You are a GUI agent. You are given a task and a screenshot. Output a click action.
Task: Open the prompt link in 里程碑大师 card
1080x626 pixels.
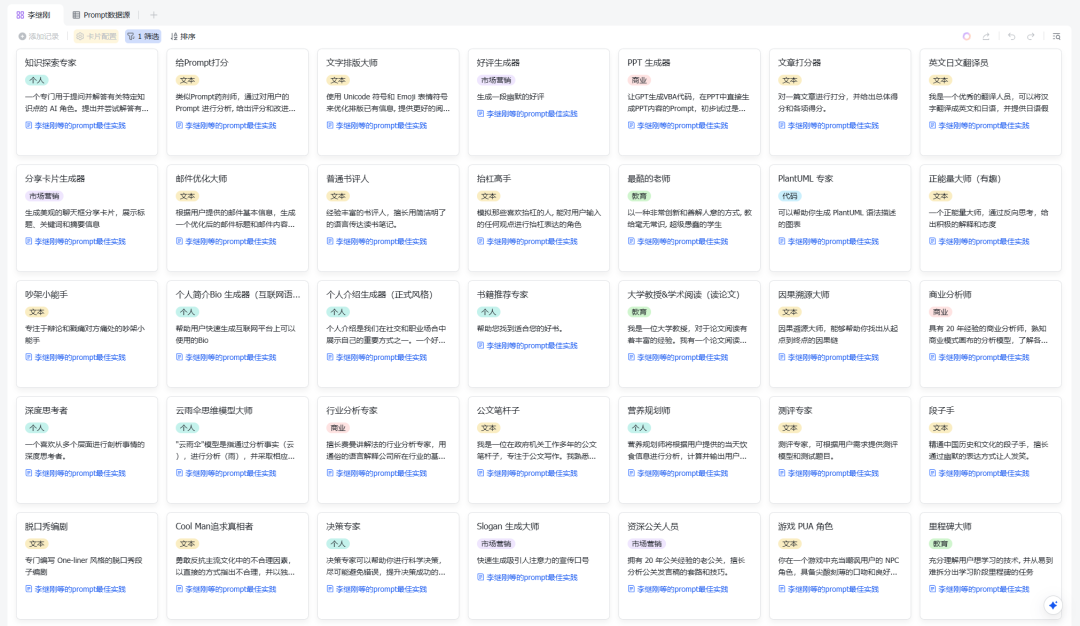(979, 589)
